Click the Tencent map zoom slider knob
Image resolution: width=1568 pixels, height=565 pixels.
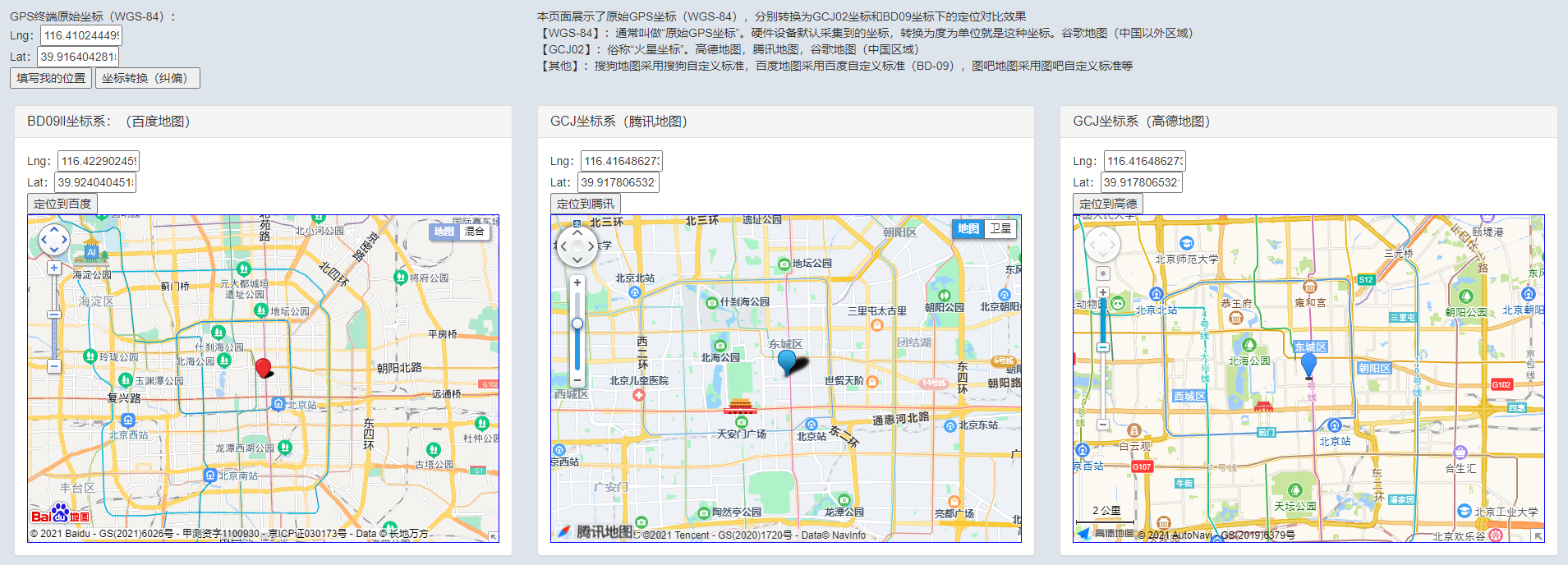tap(577, 324)
